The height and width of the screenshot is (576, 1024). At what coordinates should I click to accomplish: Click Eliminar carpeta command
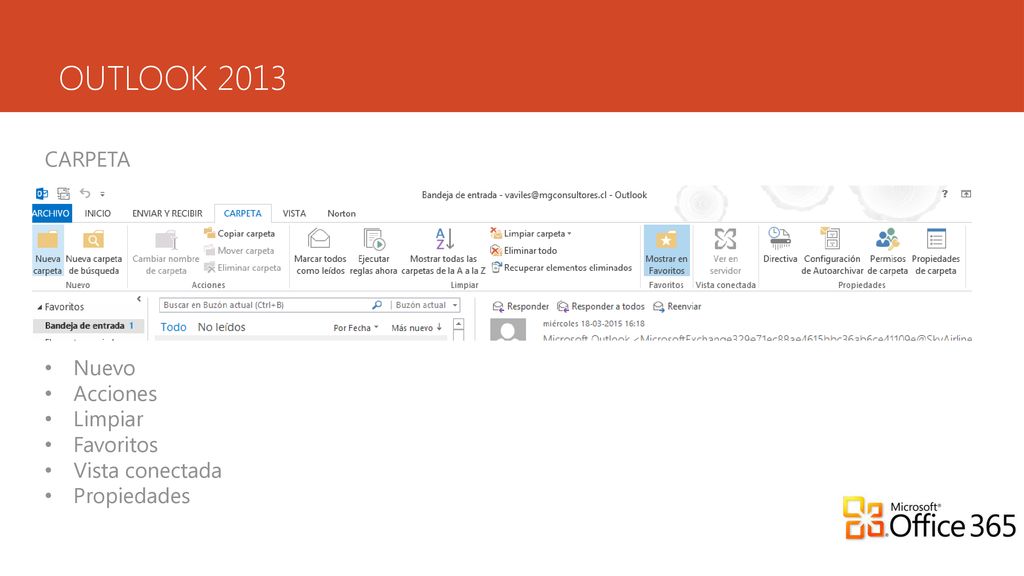point(242,268)
